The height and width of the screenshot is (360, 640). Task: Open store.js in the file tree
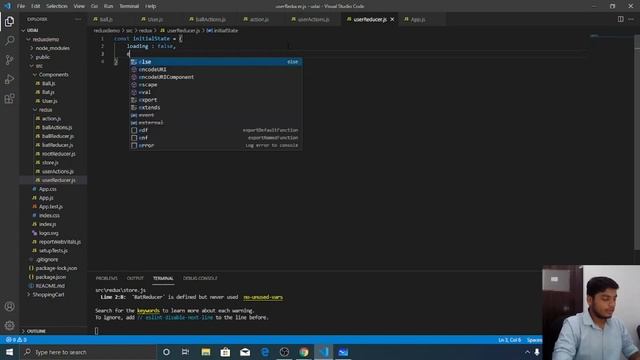[50, 162]
